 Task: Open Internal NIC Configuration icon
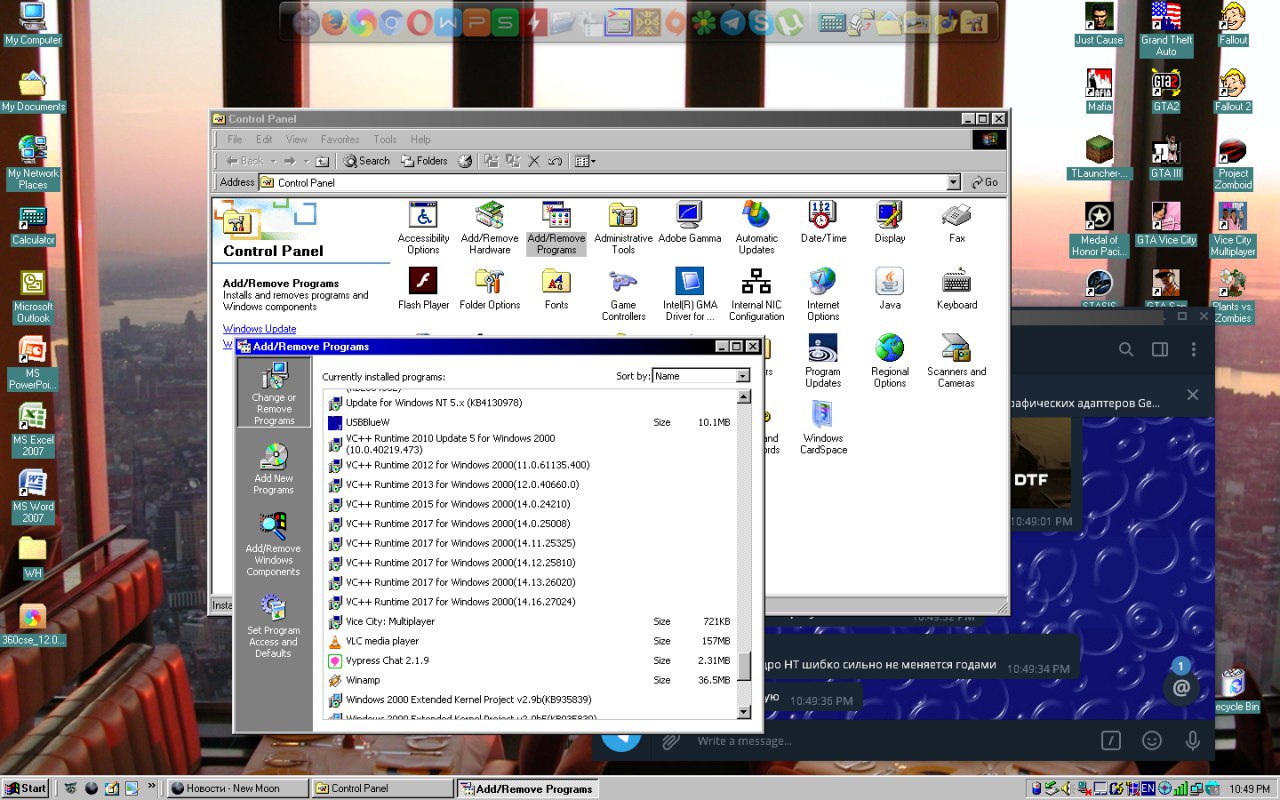click(x=756, y=294)
